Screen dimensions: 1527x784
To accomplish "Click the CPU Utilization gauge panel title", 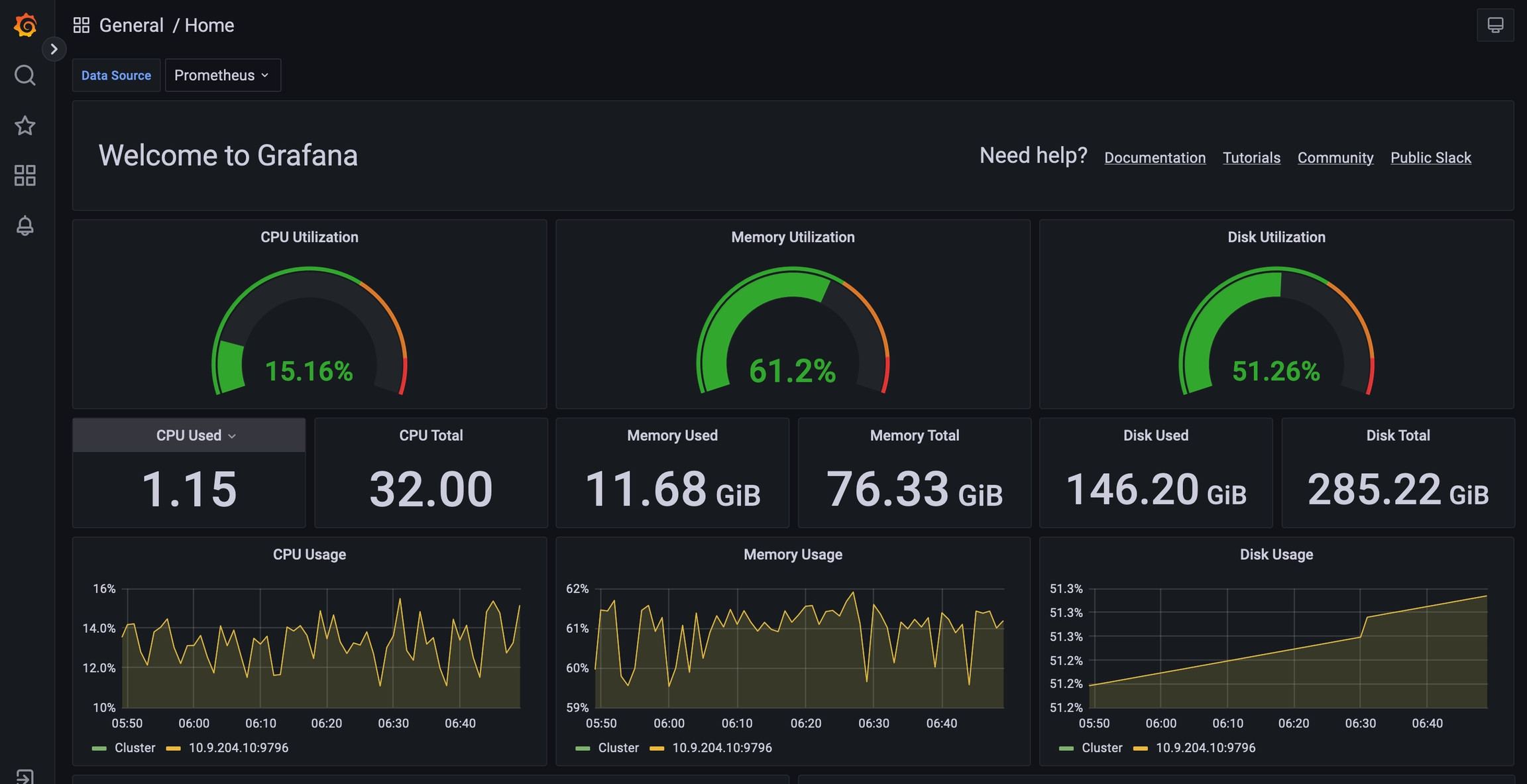I will pos(309,237).
